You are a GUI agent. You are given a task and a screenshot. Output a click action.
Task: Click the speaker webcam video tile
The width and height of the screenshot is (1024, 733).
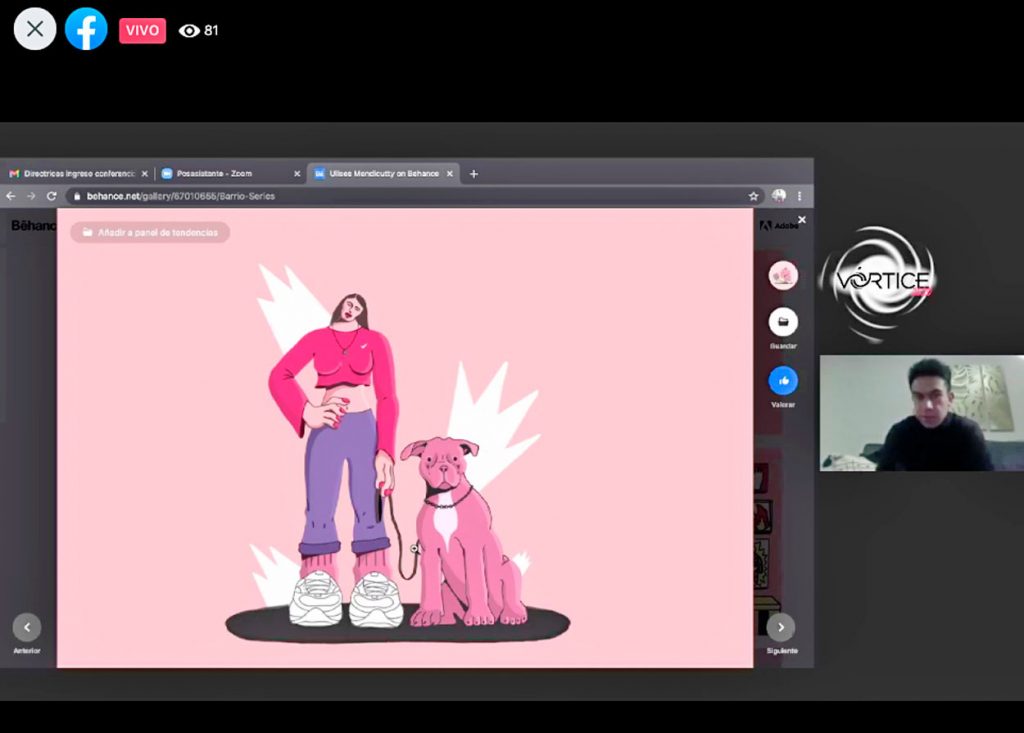coord(921,413)
